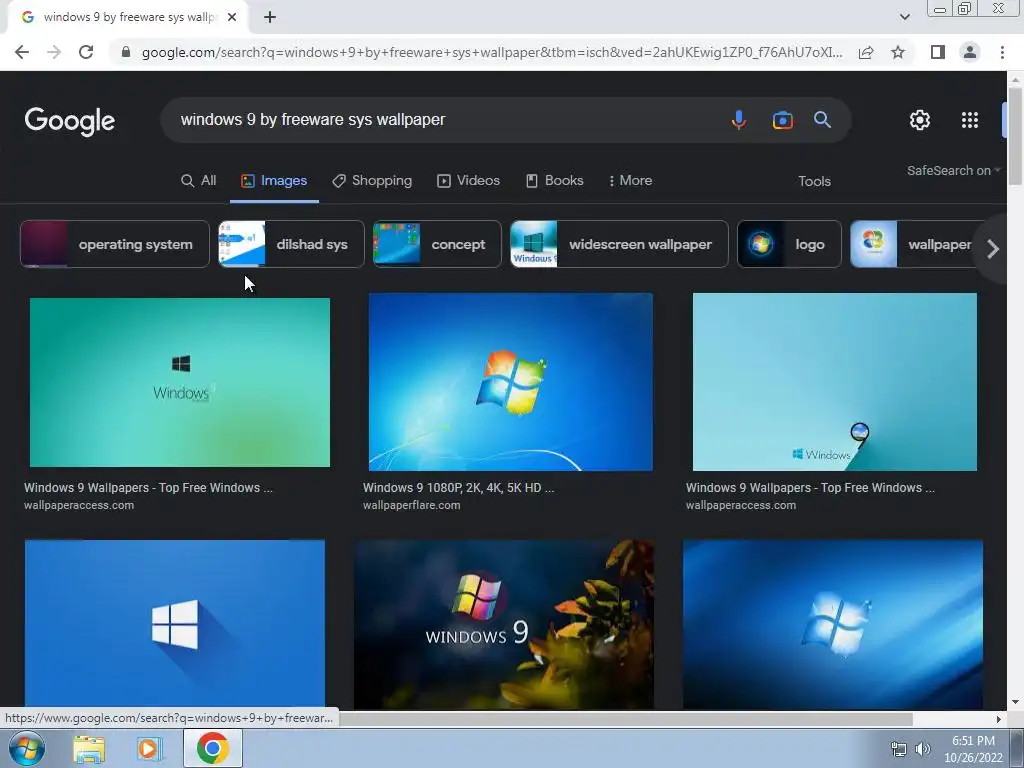Screen dimensions: 1024x768
Task: Switch to the All results tab
Action: coord(199,180)
